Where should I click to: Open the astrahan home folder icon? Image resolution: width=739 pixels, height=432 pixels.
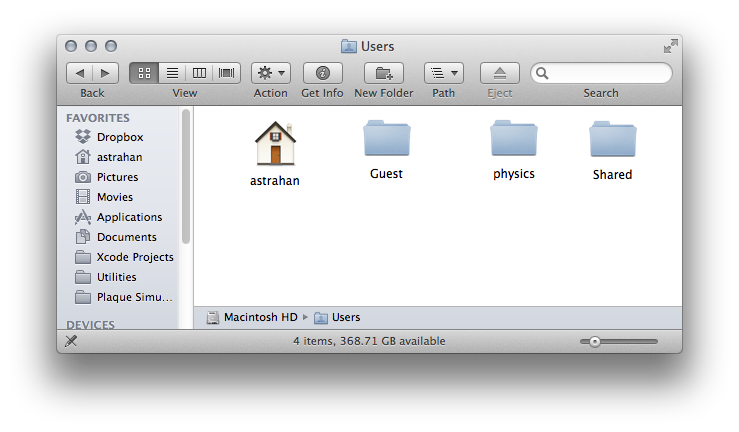tap(274, 143)
